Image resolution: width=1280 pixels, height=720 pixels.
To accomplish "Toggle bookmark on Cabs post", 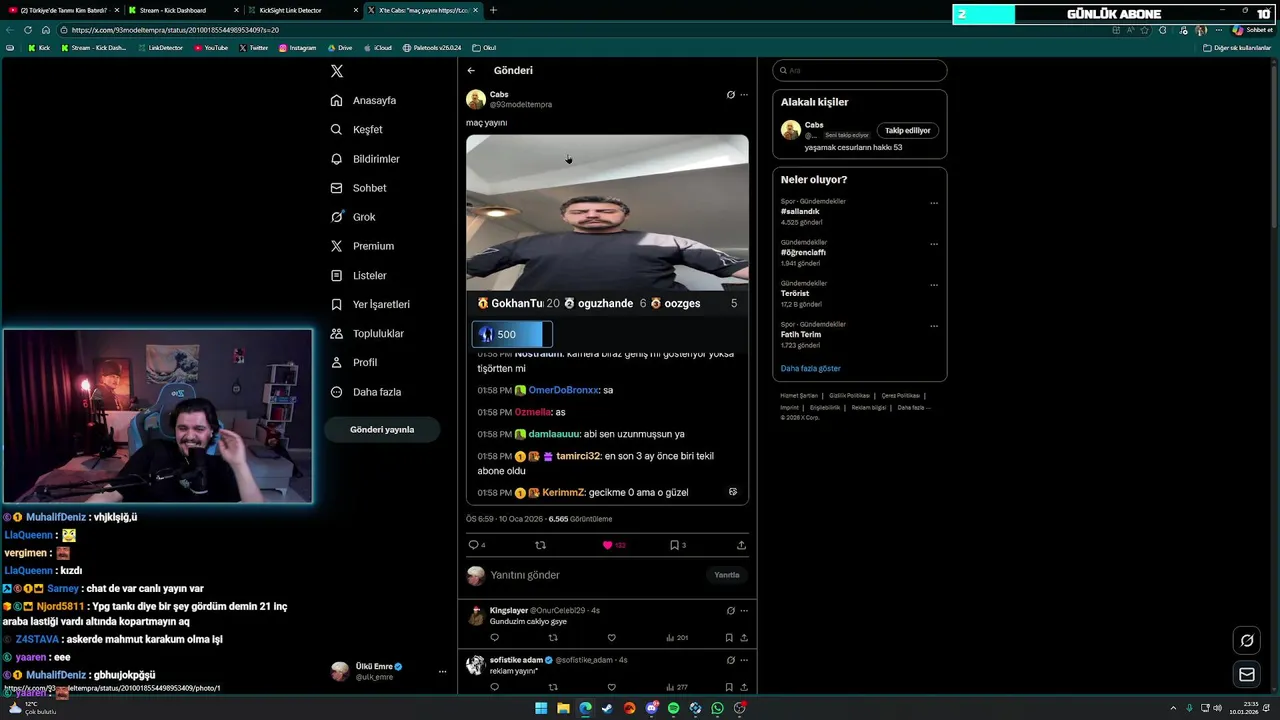I will coord(678,545).
